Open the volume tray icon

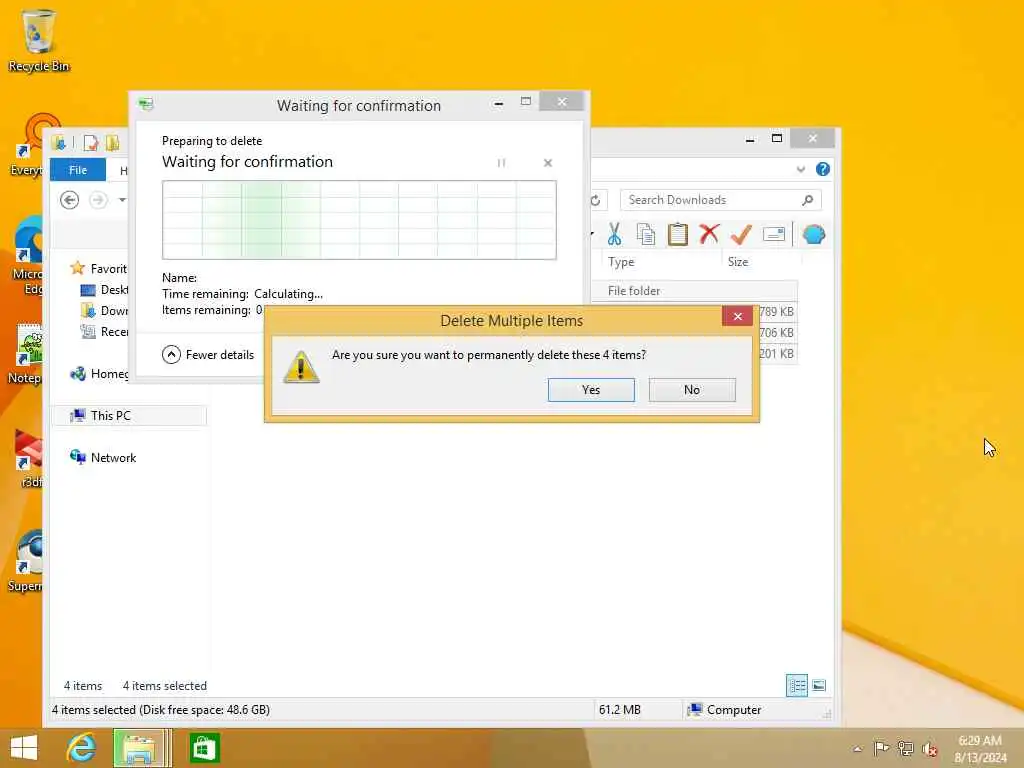point(929,749)
